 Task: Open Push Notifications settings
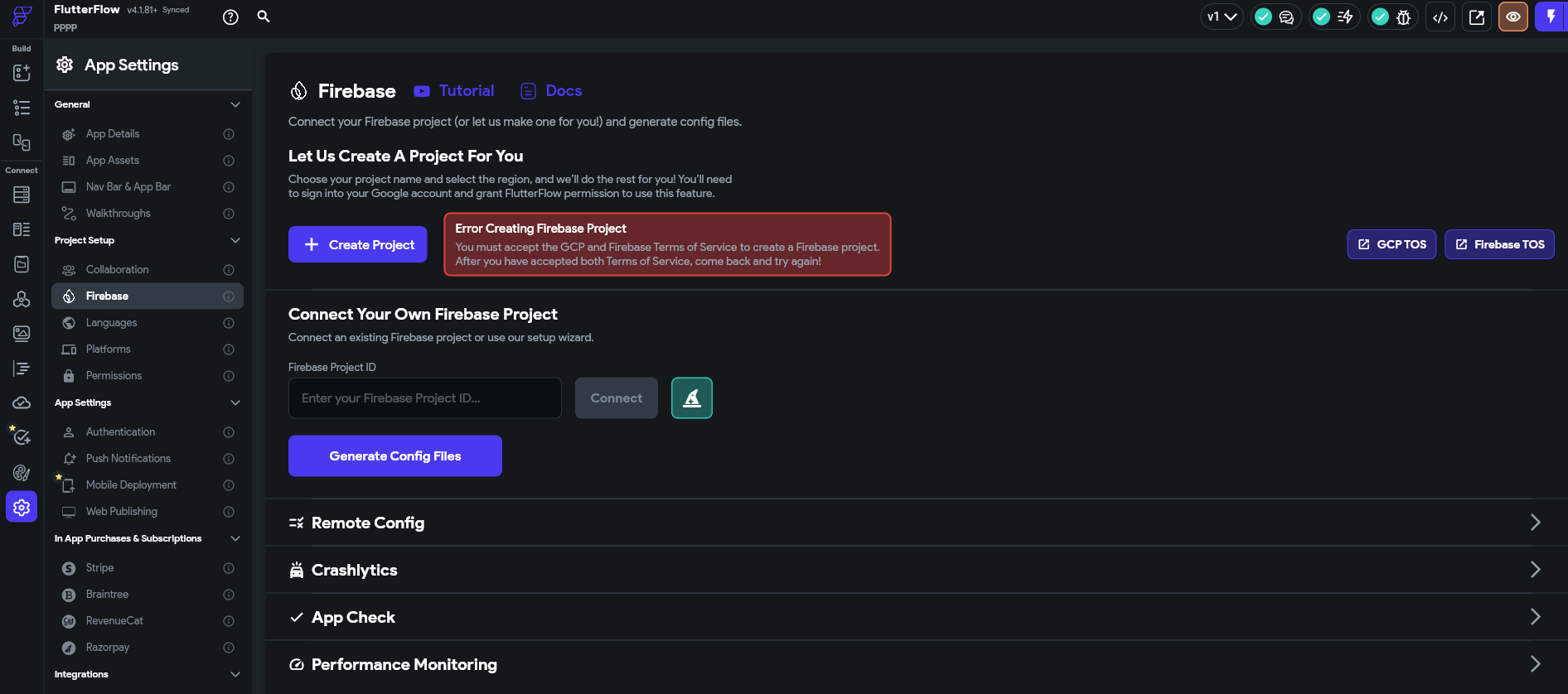click(x=148, y=459)
